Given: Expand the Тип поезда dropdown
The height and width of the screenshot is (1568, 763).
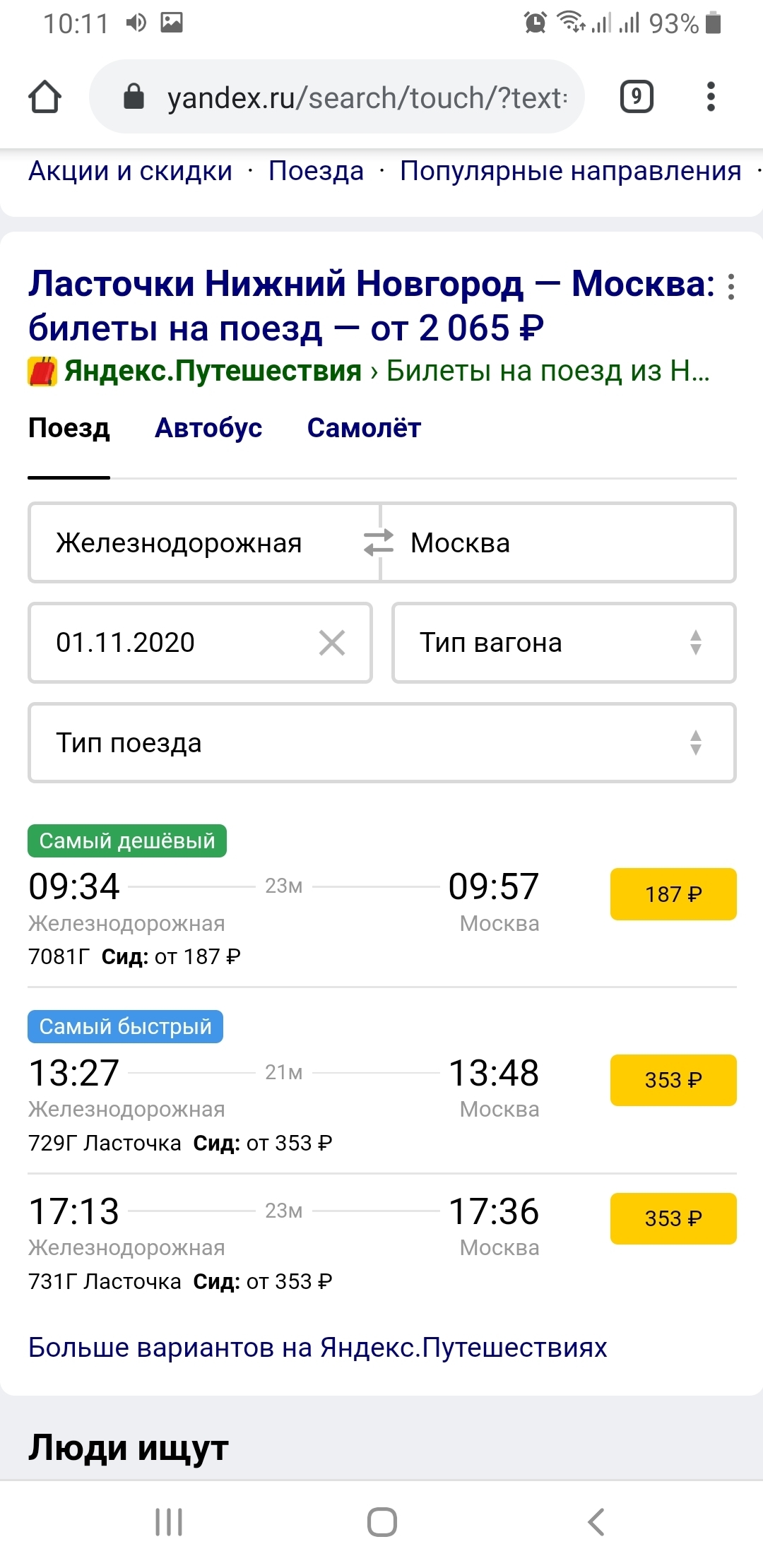Looking at the screenshot, I should click(381, 743).
